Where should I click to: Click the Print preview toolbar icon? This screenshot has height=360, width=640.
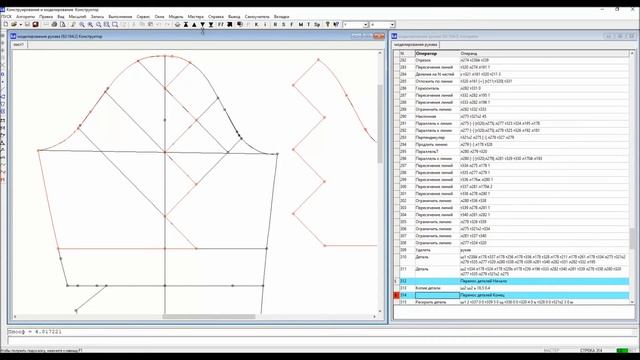(62, 24)
